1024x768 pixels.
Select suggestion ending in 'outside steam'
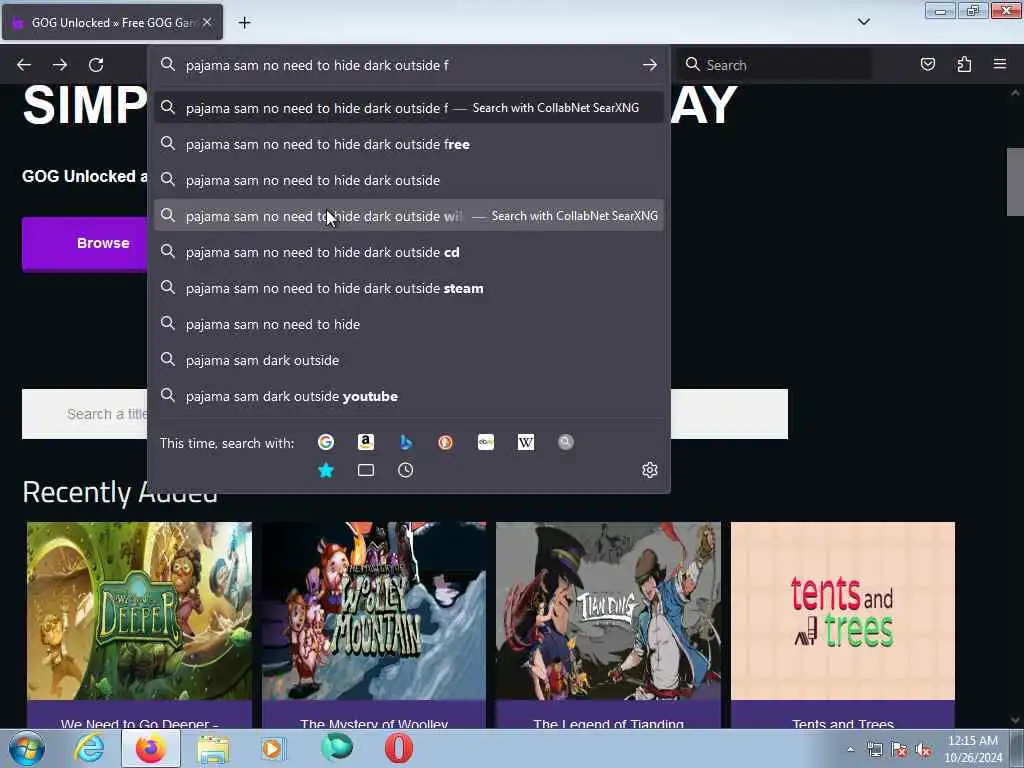[409, 288]
